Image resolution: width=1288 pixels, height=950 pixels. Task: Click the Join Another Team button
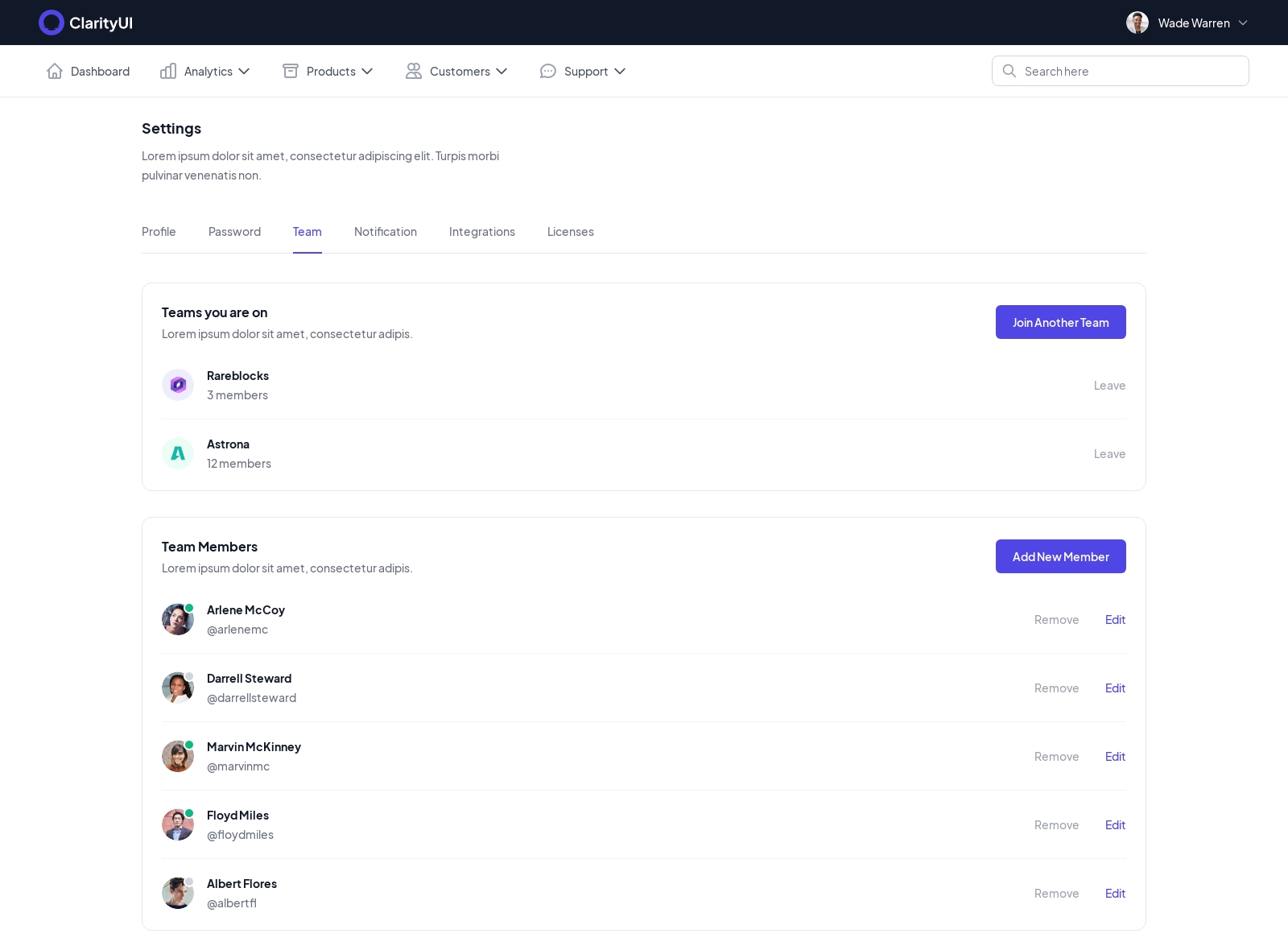1061,322
